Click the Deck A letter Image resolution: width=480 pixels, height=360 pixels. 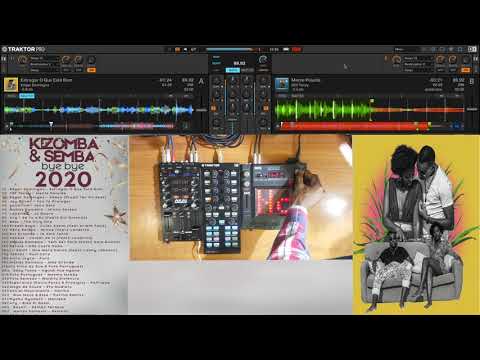(201, 81)
